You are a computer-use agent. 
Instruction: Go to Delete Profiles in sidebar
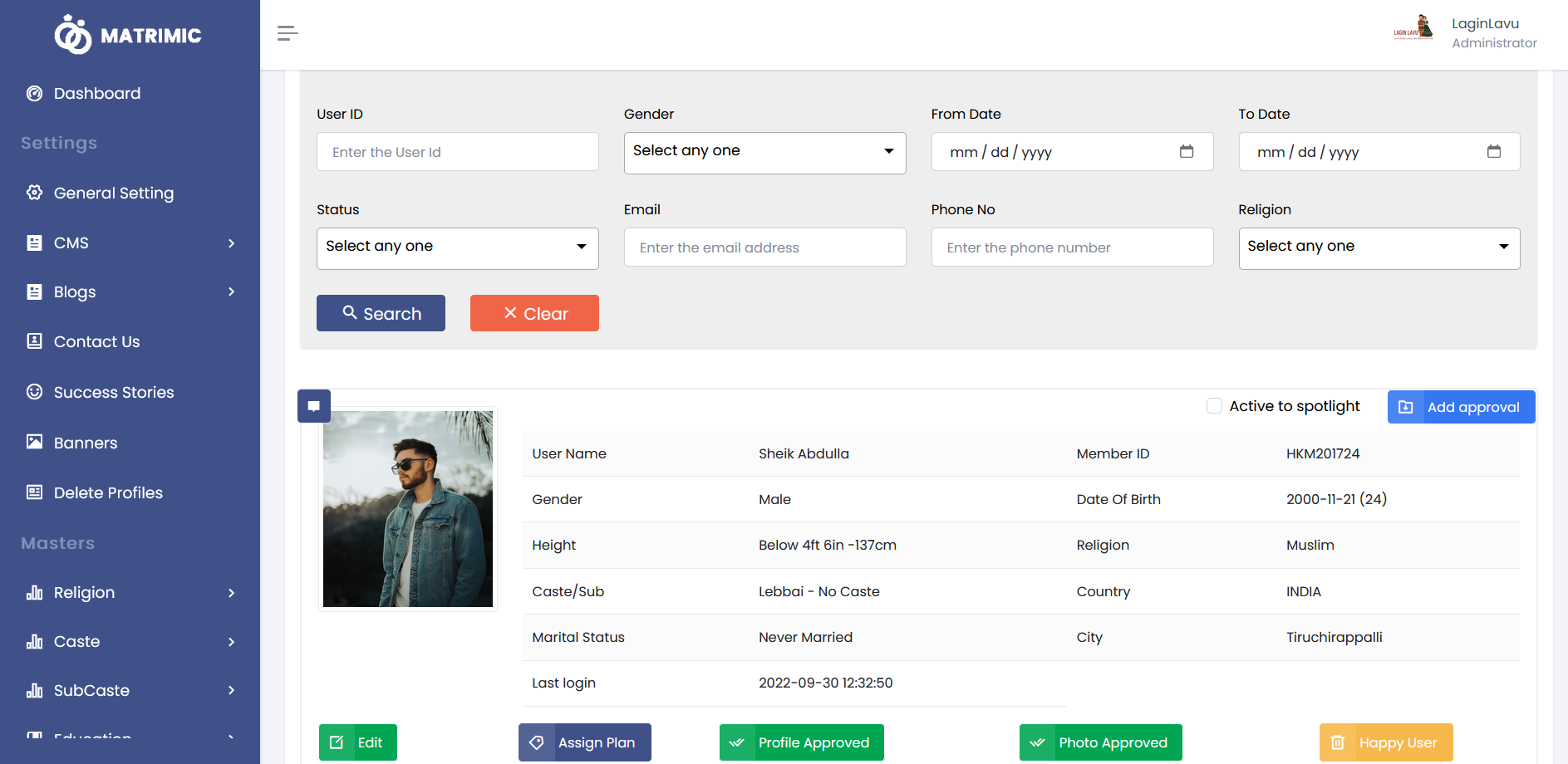click(108, 493)
